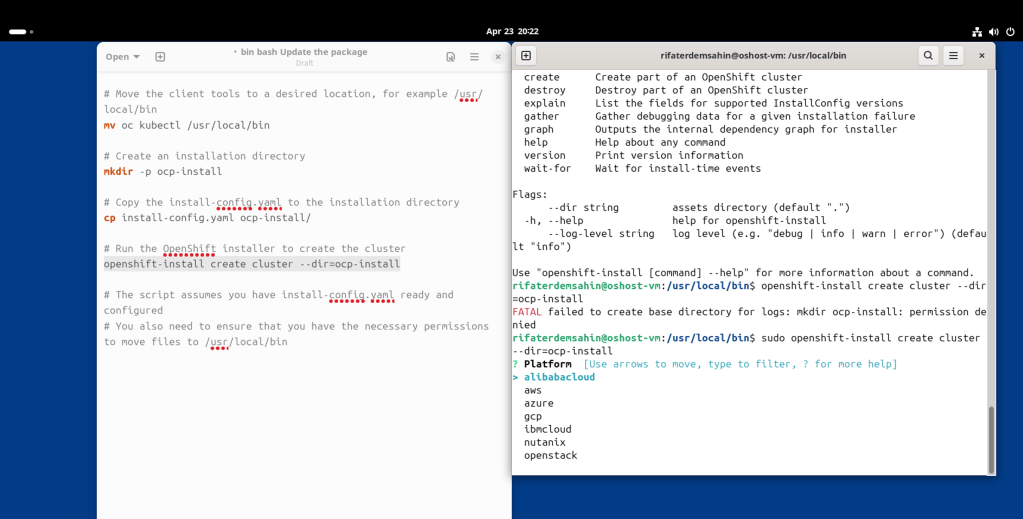Select gcp platform entry

(x=533, y=417)
